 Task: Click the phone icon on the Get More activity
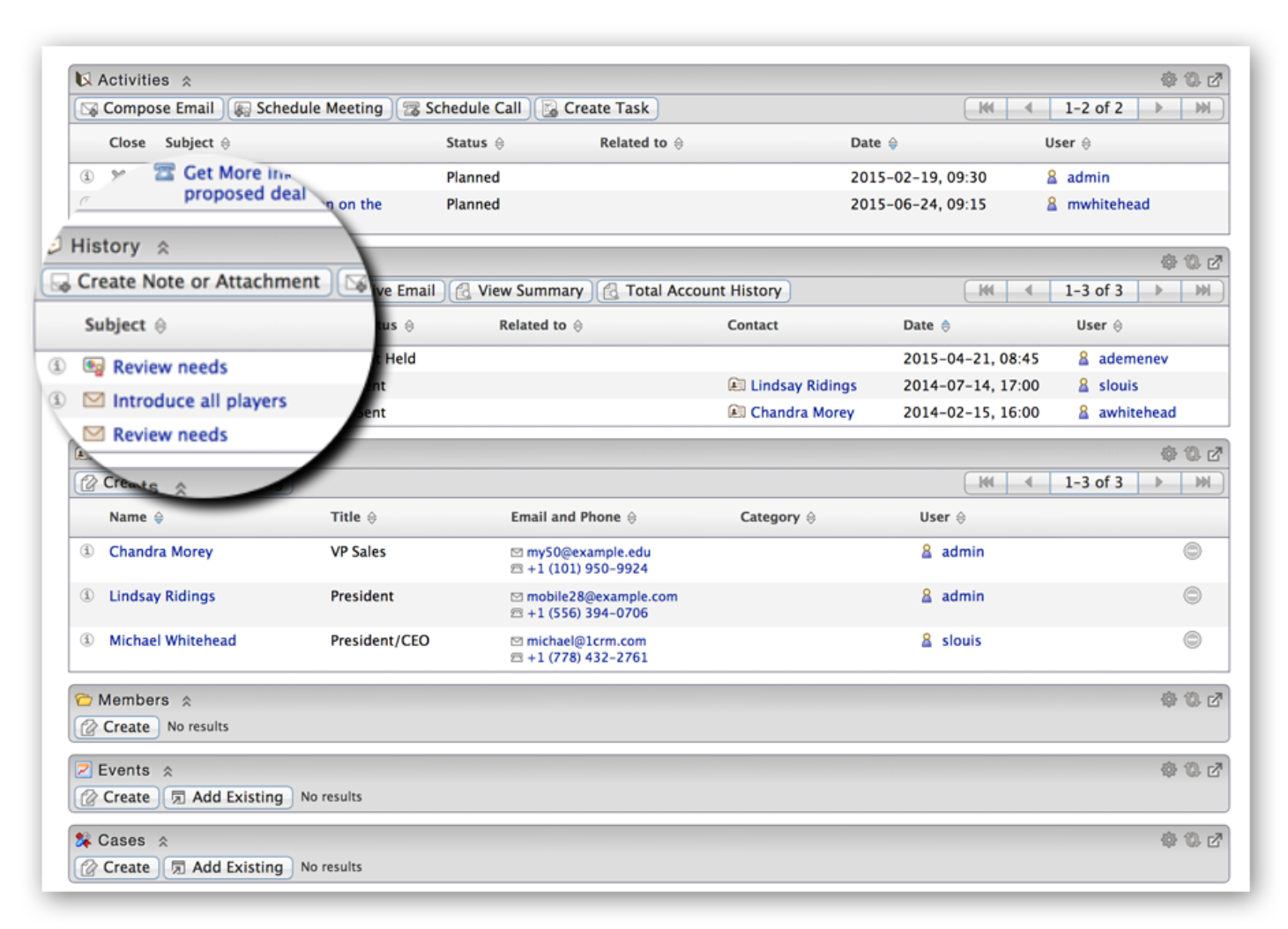click(164, 173)
